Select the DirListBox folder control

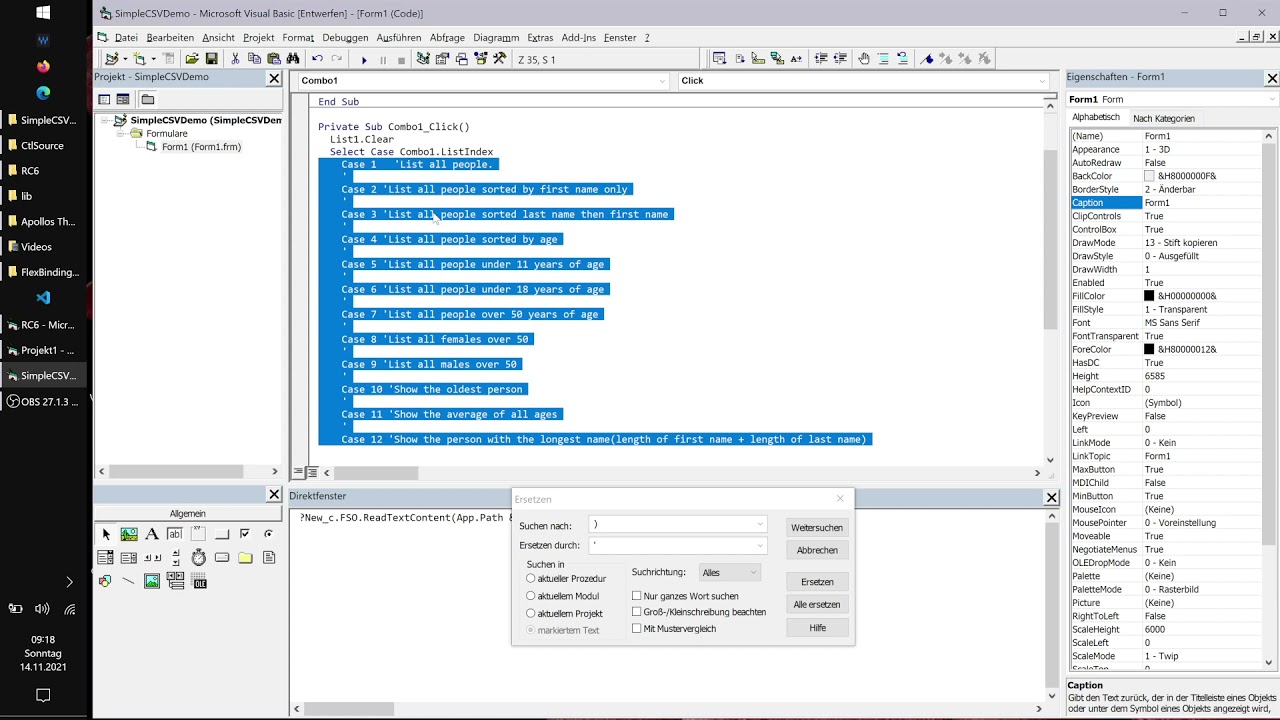tap(245, 557)
